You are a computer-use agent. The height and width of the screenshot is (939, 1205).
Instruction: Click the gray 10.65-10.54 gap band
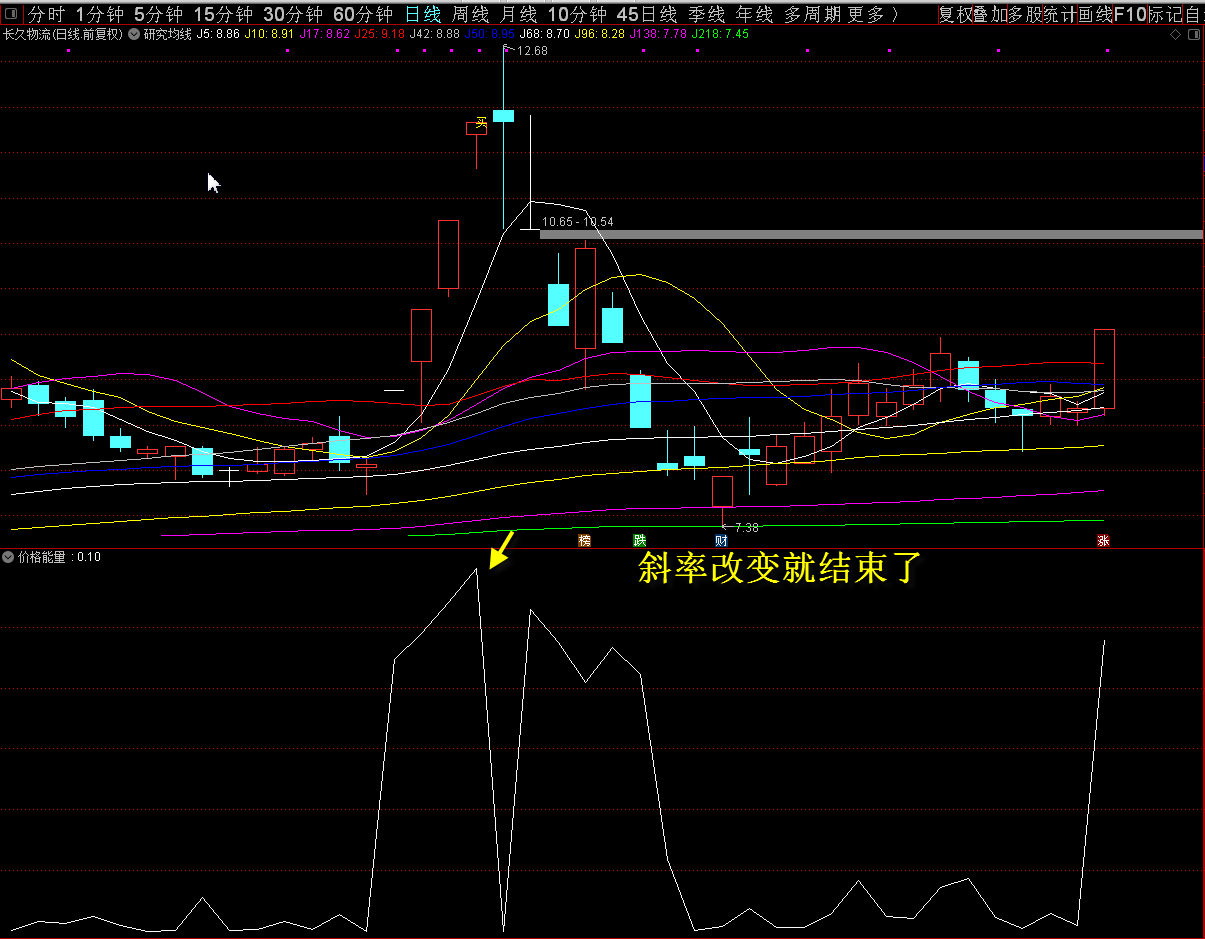coord(871,234)
